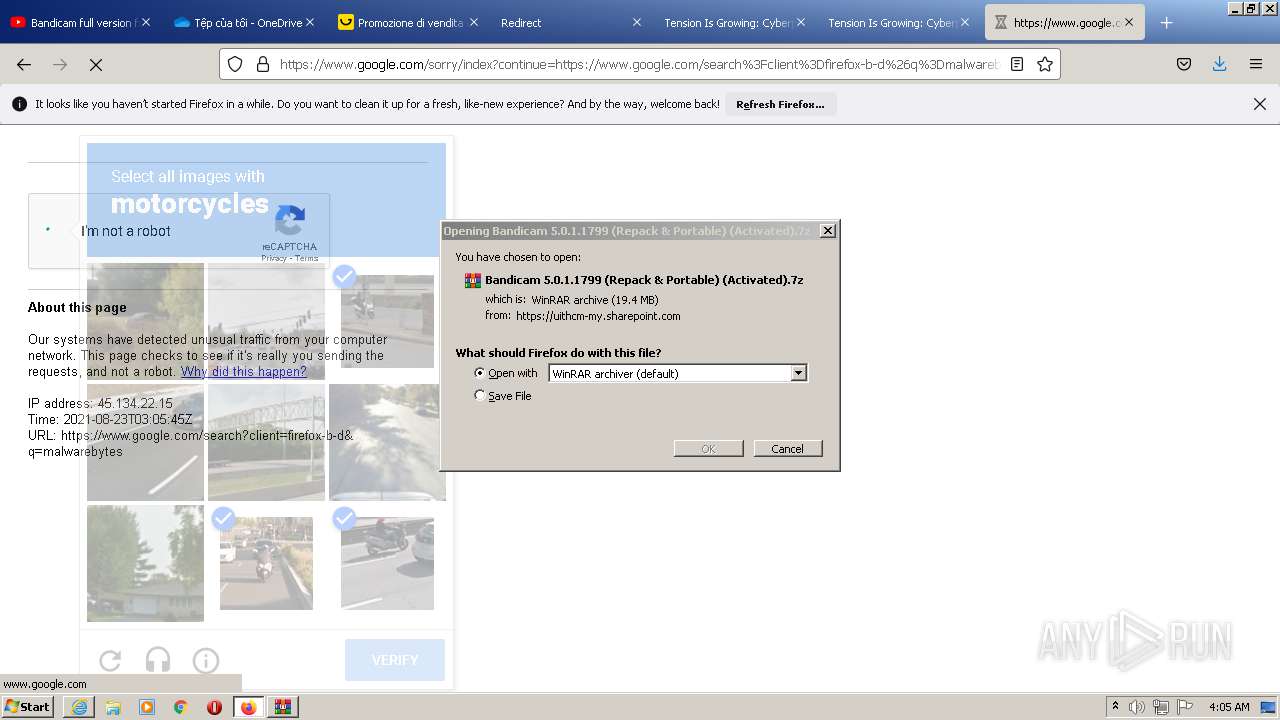Select the top-left captcha image tile

tap(145, 321)
